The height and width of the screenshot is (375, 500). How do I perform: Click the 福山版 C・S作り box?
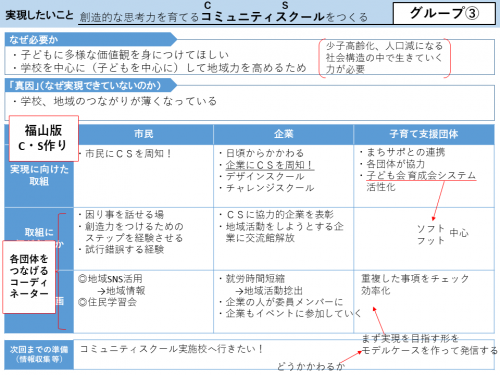pos(44,138)
